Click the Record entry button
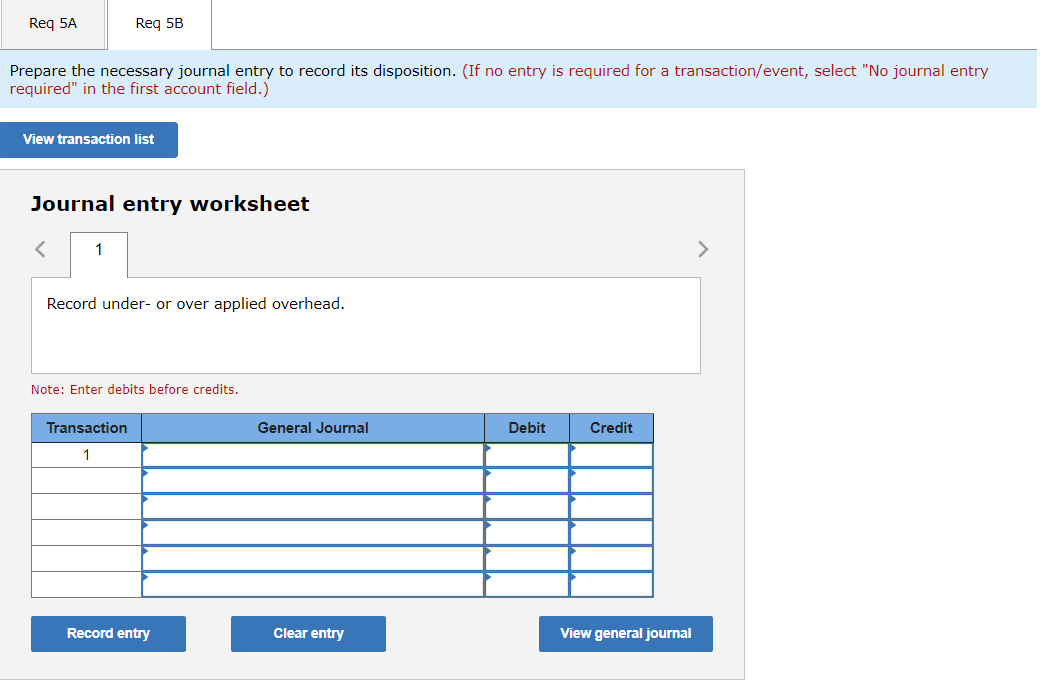This screenshot has width=1043, height=700. pyautogui.click(x=108, y=633)
